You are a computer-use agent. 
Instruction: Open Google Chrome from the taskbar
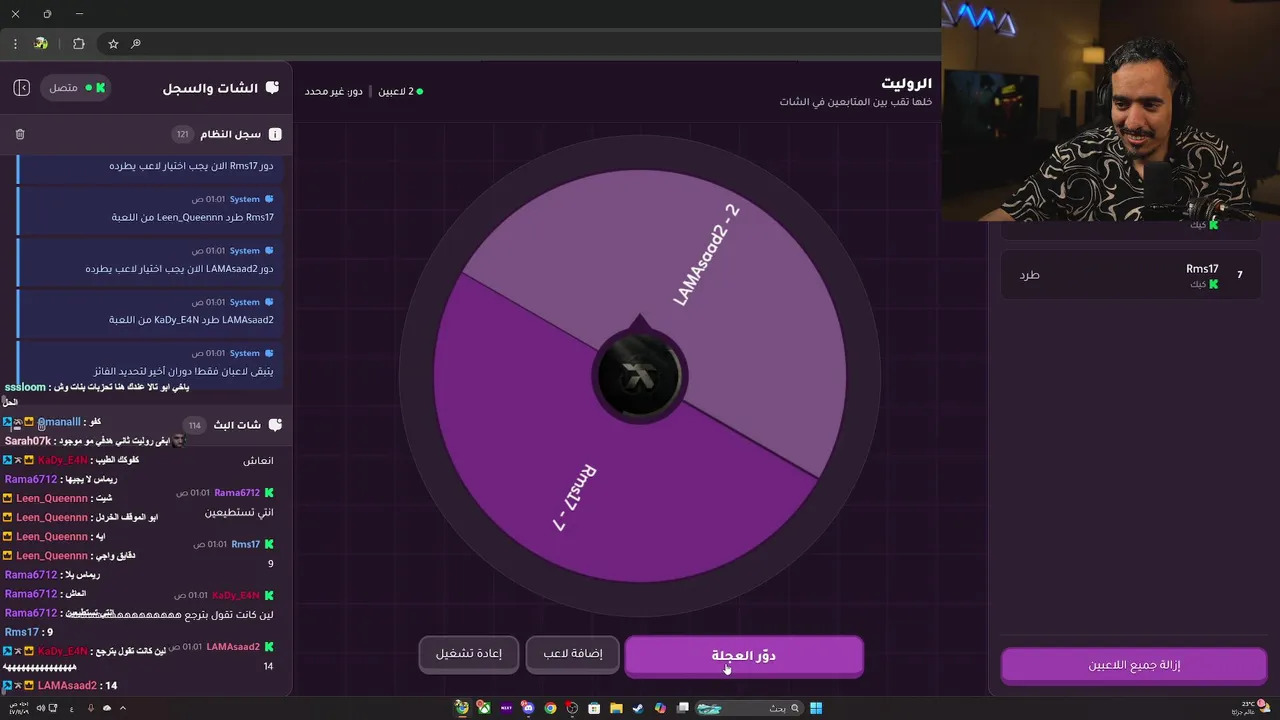coord(550,708)
